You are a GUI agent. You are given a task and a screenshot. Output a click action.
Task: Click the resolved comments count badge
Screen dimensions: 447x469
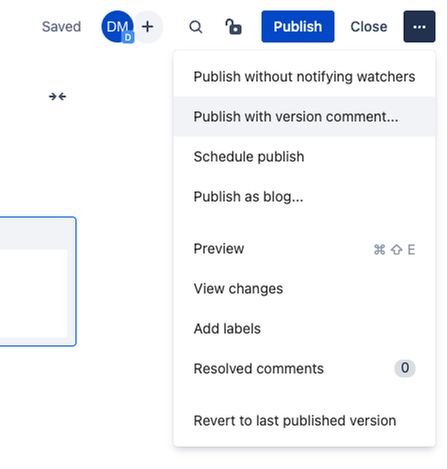[x=405, y=368]
